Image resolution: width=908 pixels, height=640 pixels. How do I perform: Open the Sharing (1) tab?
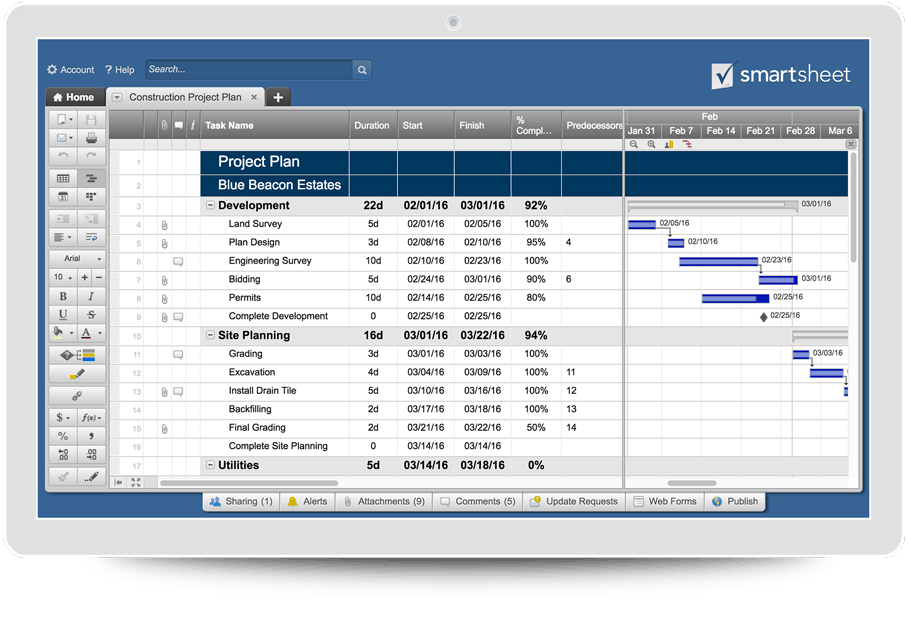tap(241, 502)
